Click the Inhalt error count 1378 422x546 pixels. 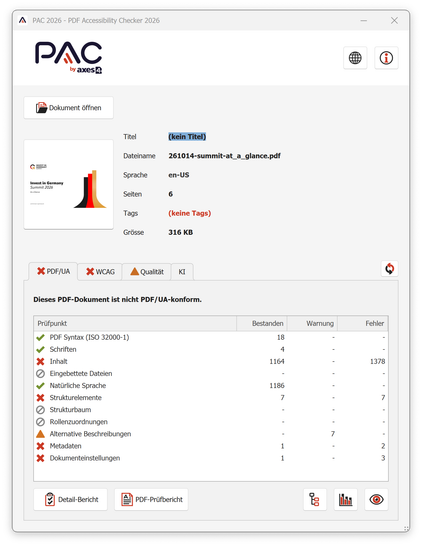point(377,361)
